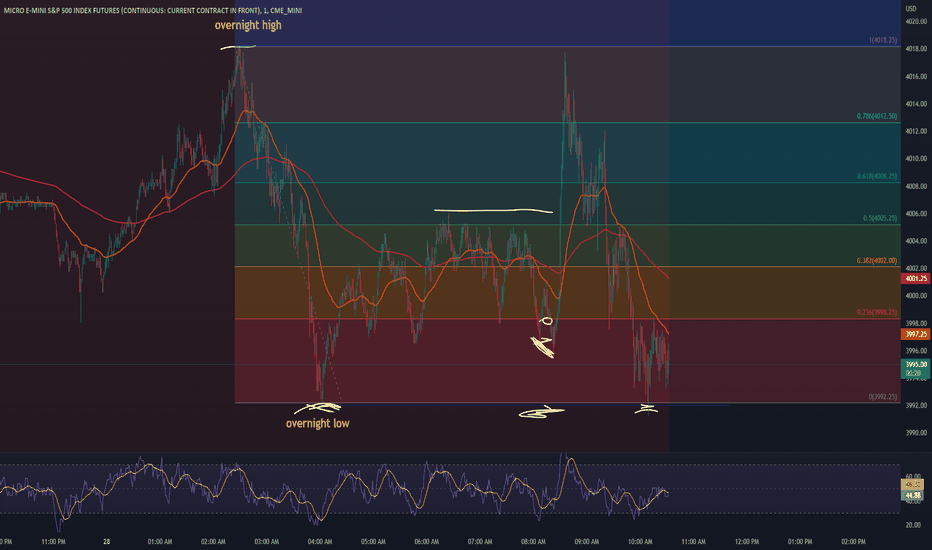Click the 11:00 AM time axis label
This screenshot has height=550, width=932.
coord(694,542)
